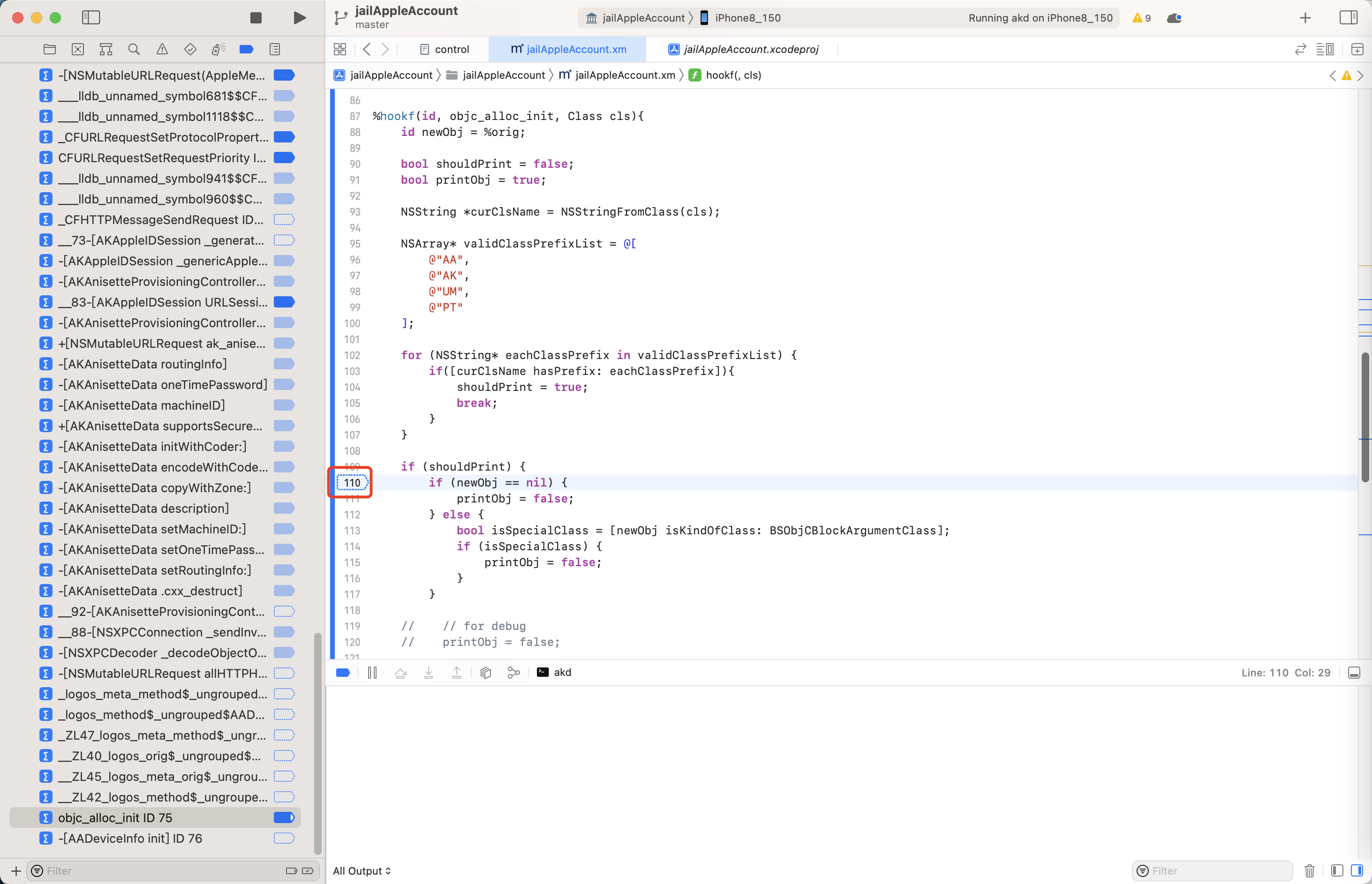Toggle the -[AKAnisetteData description] breakpoint

coord(284,508)
